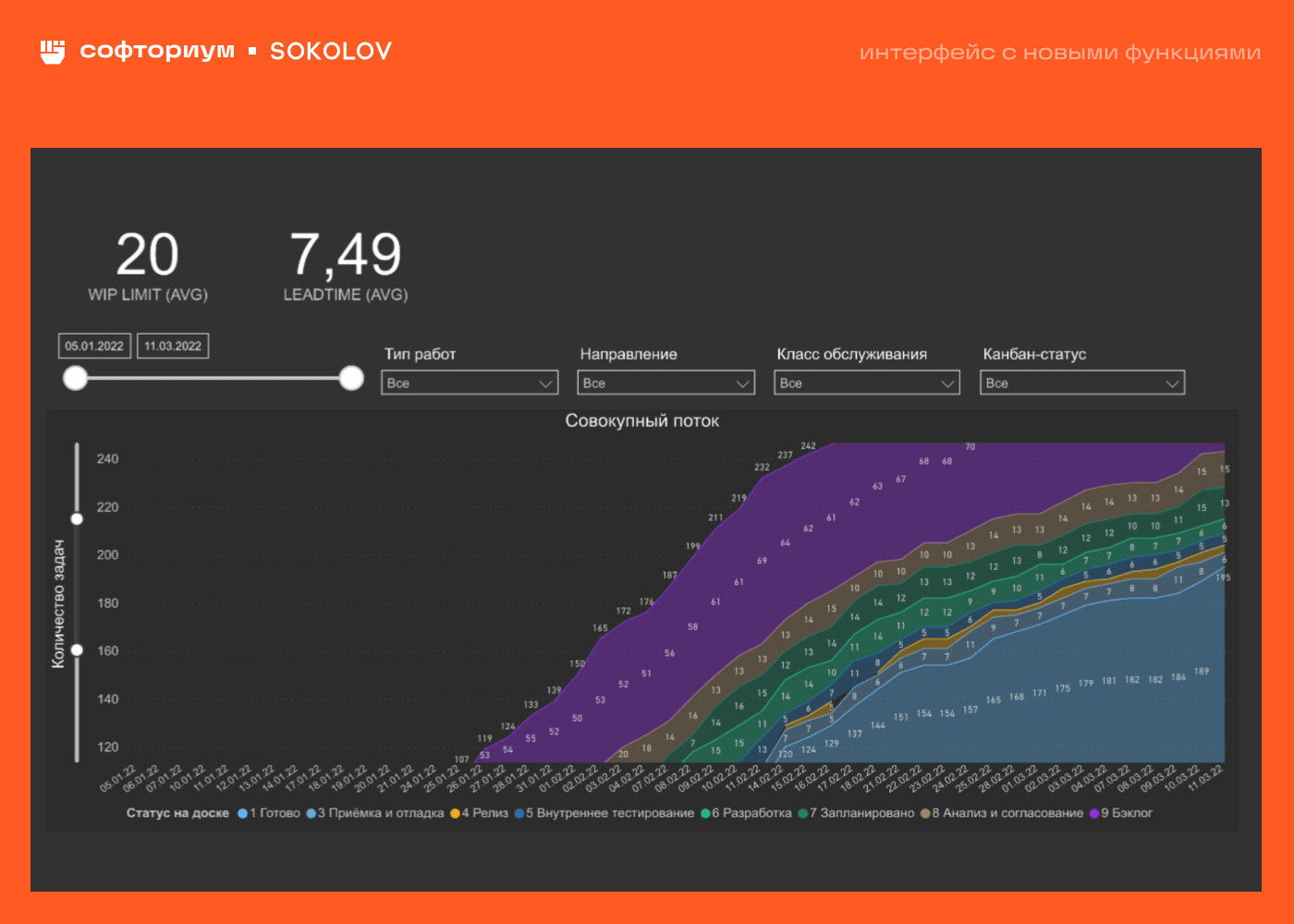Click the left handle of date slider
The height and width of the screenshot is (924, 1294).
75,378
